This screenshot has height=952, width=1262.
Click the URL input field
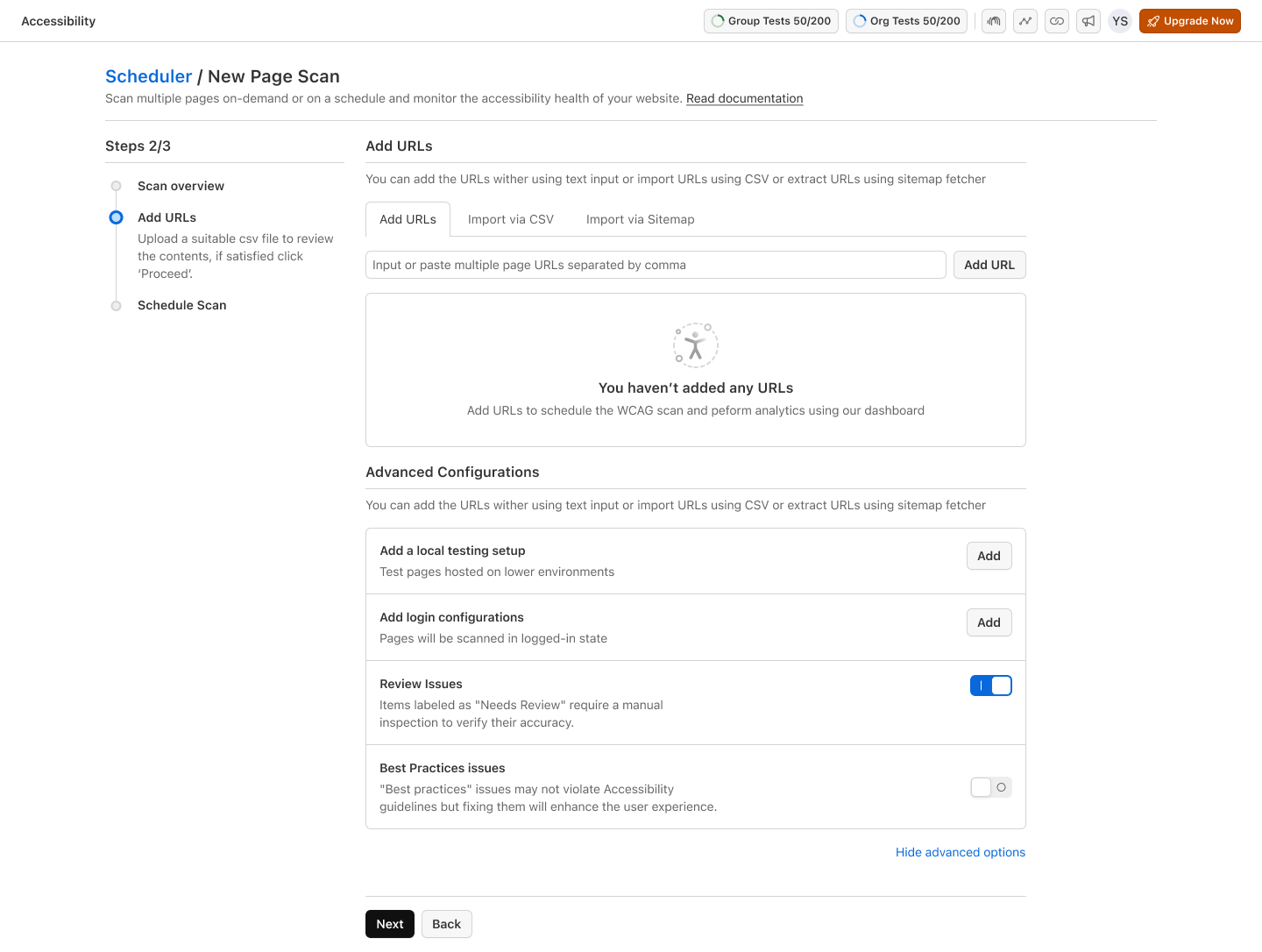click(656, 264)
